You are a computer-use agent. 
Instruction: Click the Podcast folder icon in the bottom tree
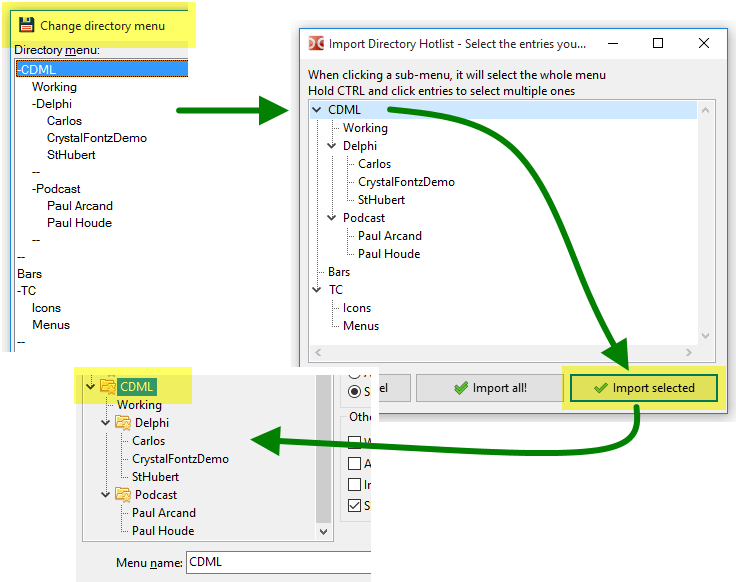[x=124, y=495]
